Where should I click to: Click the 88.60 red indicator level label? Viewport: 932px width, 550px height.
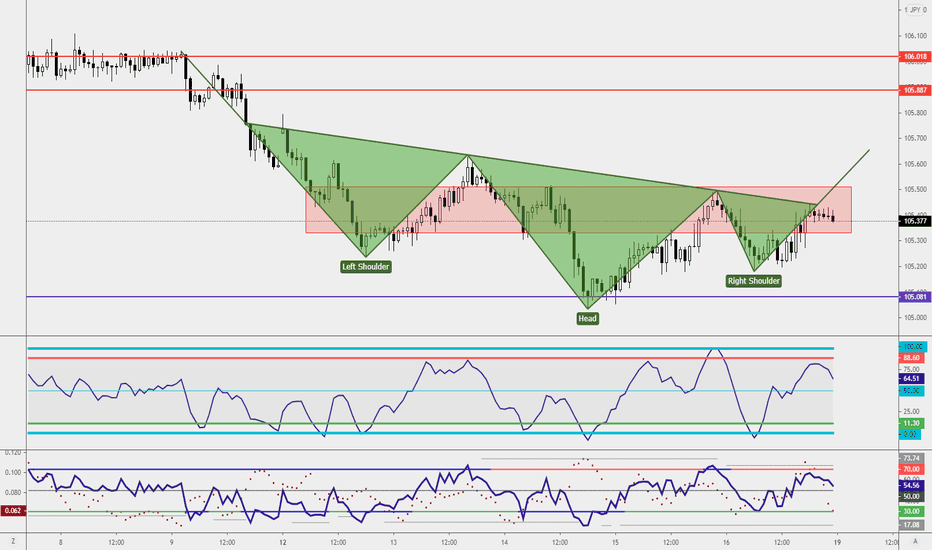pos(911,358)
